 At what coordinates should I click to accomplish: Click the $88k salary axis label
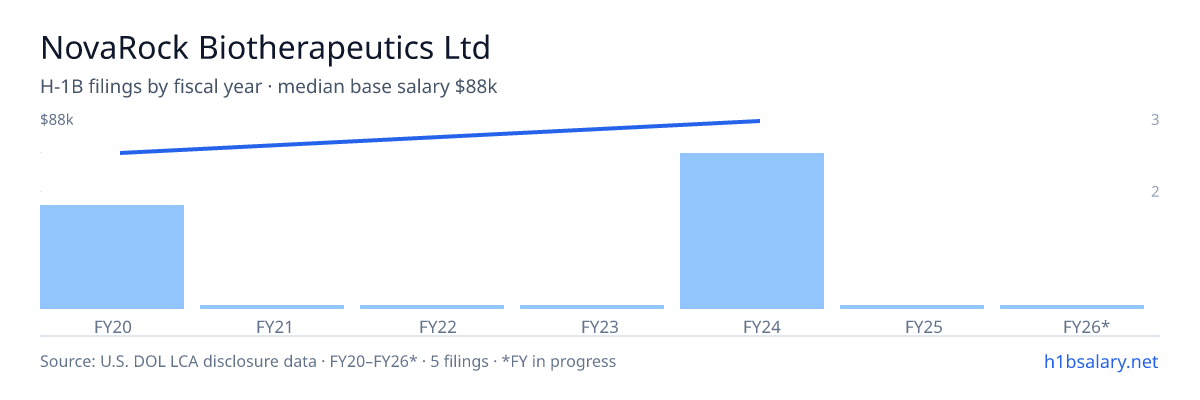57,120
